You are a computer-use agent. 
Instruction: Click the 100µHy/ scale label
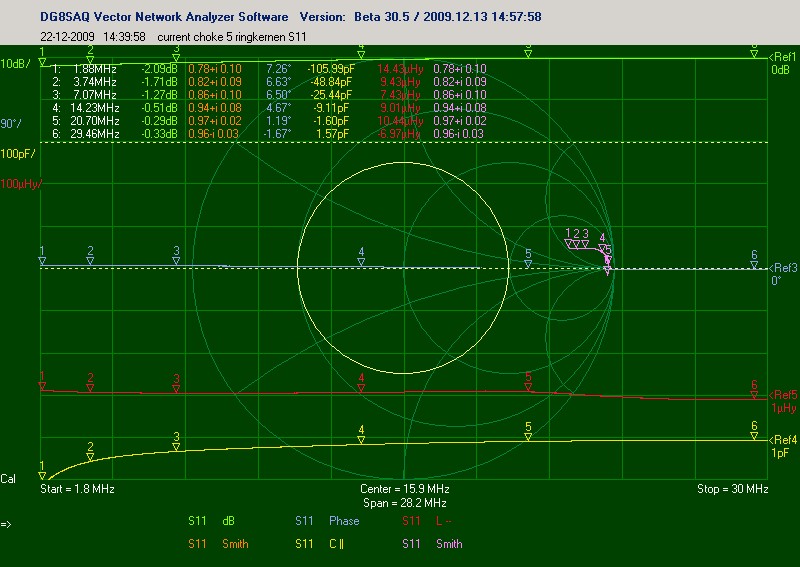click(x=21, y=184)
